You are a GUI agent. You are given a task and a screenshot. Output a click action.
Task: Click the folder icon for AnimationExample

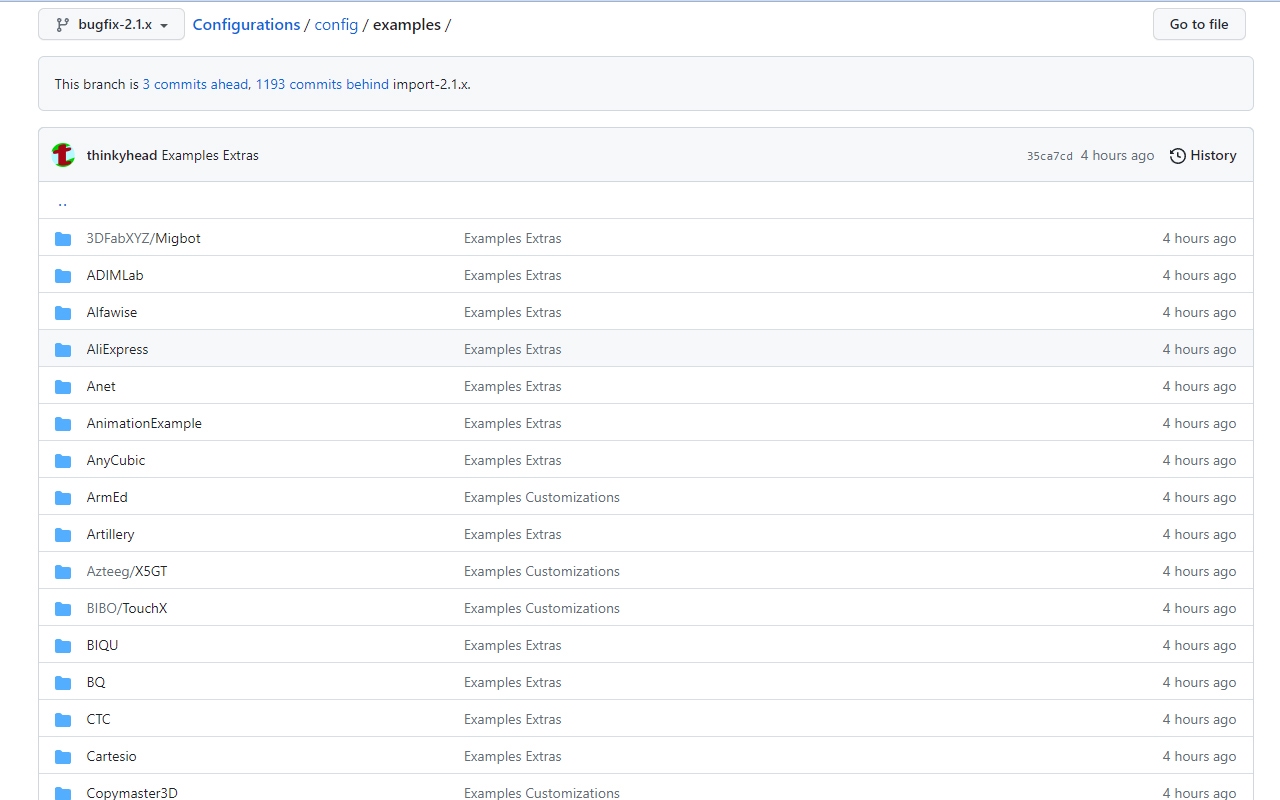point(63,424)
